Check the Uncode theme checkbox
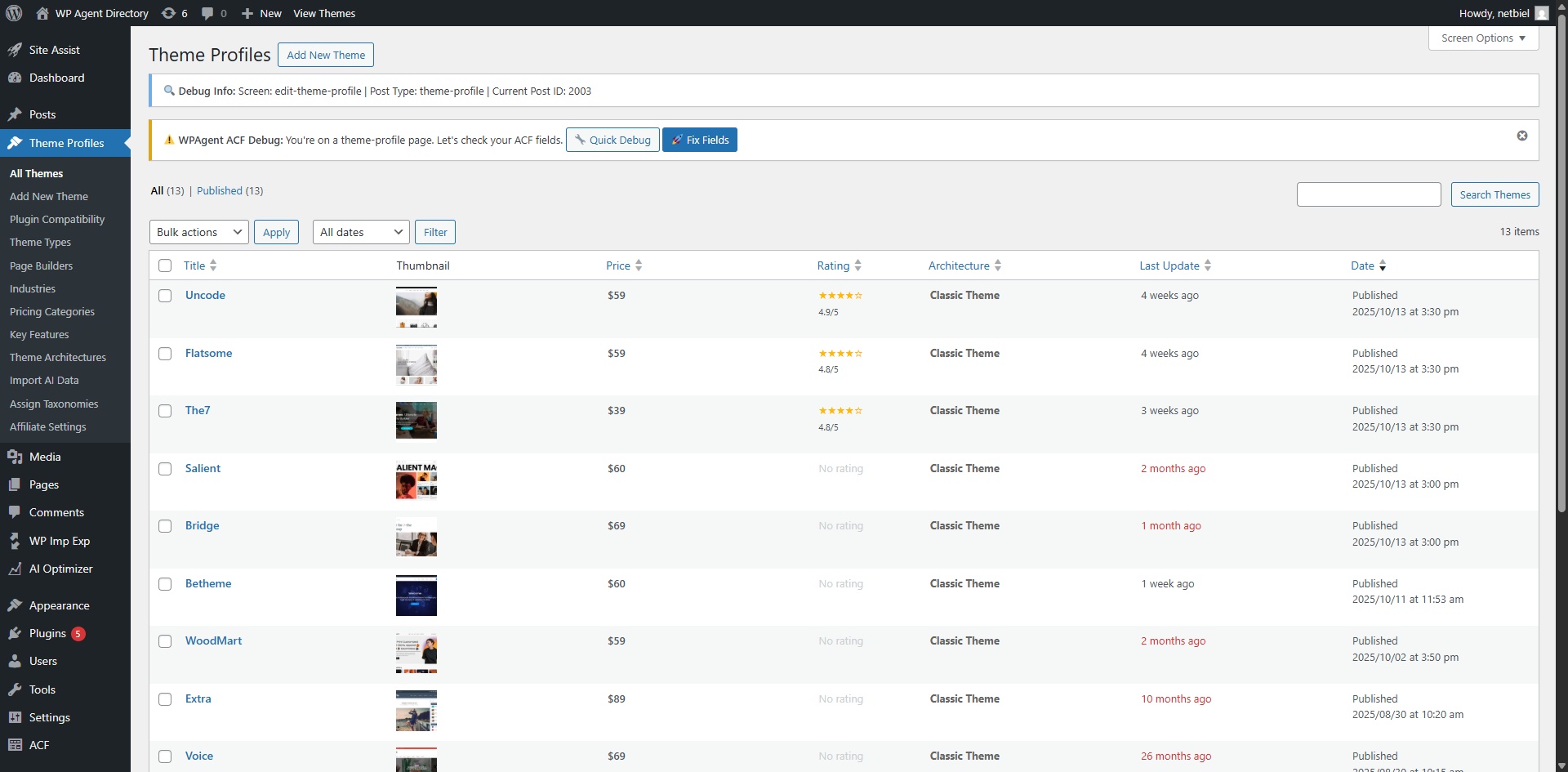 point(165,296)
